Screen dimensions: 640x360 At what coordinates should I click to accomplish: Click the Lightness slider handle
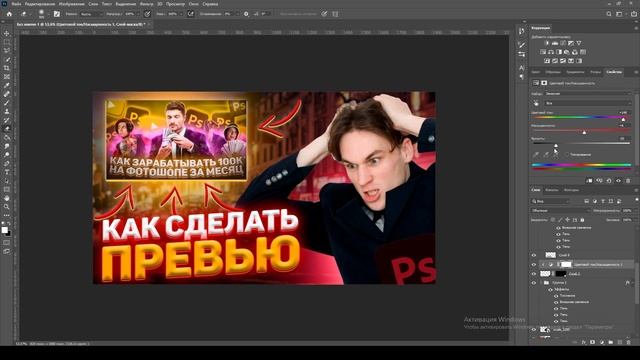[556, 145]
